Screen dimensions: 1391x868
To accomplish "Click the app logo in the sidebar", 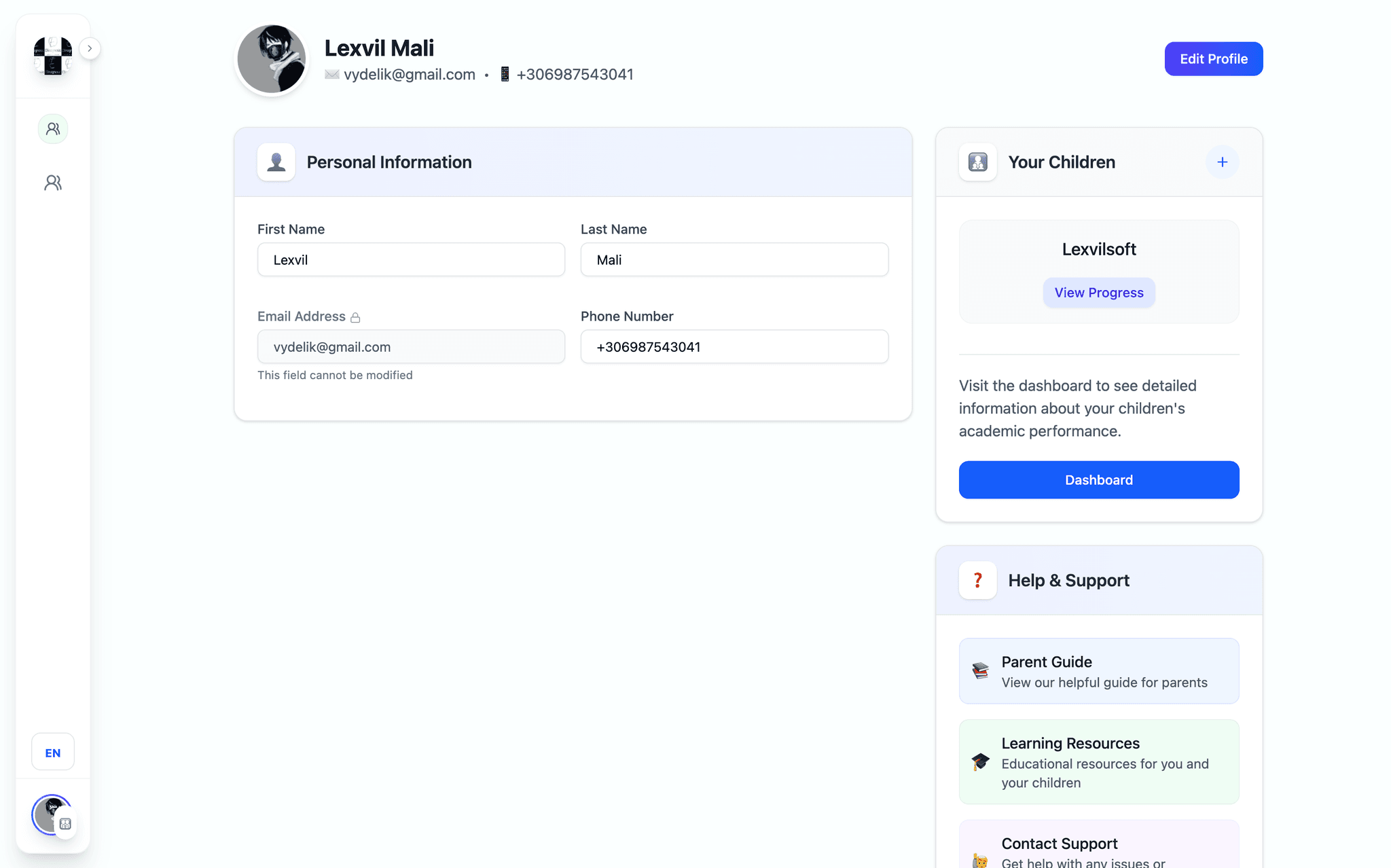I will [x=53, y=56].
